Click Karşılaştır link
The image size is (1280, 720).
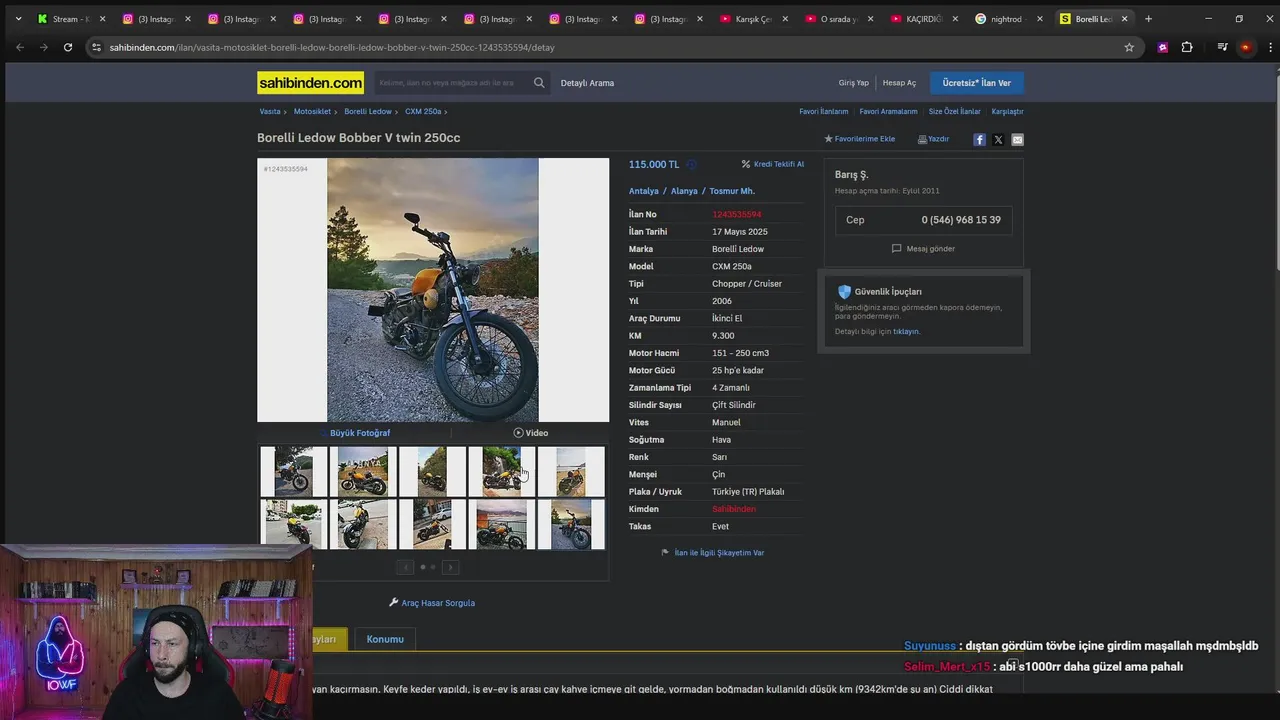[x=1007, y=112]
